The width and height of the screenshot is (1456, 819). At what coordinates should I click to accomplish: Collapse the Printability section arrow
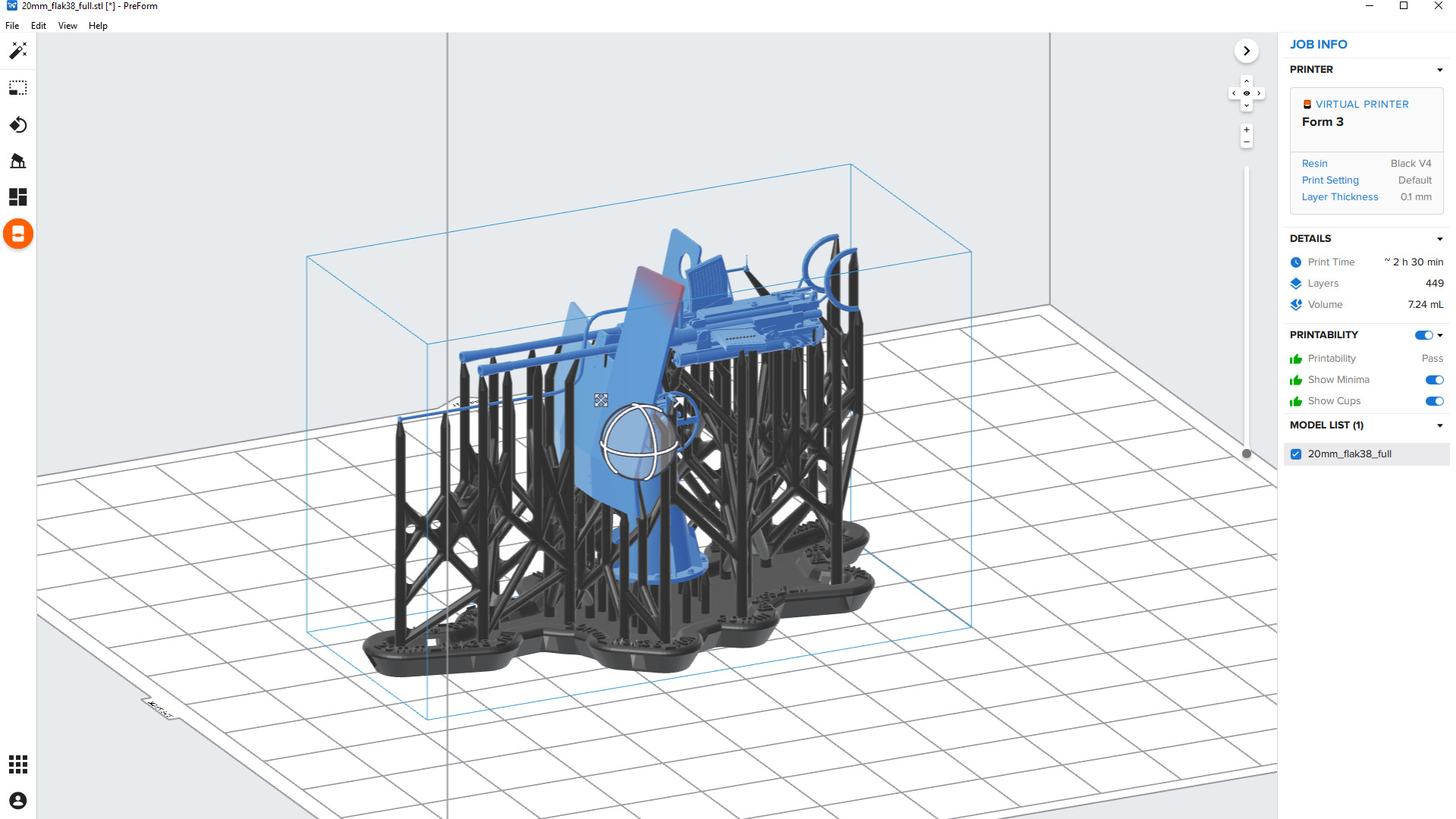point(1440,335)
